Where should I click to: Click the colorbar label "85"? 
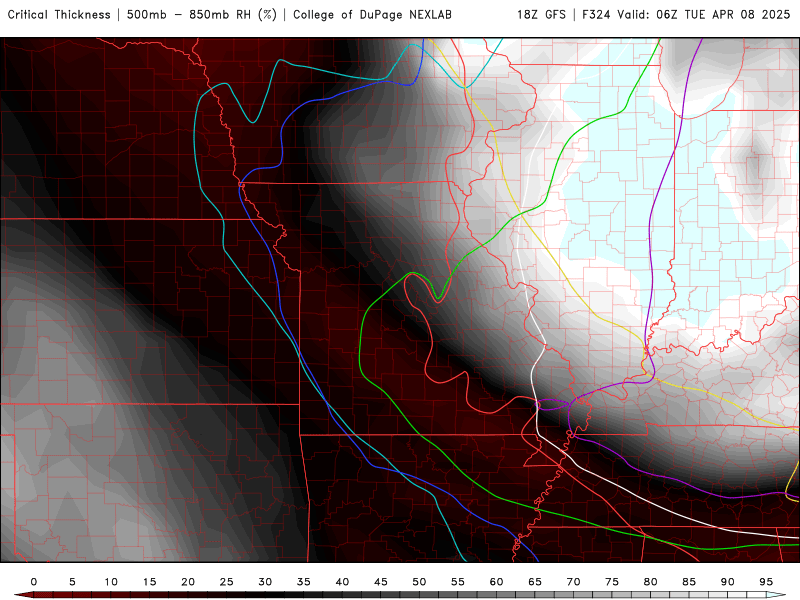tap(689, 582)
